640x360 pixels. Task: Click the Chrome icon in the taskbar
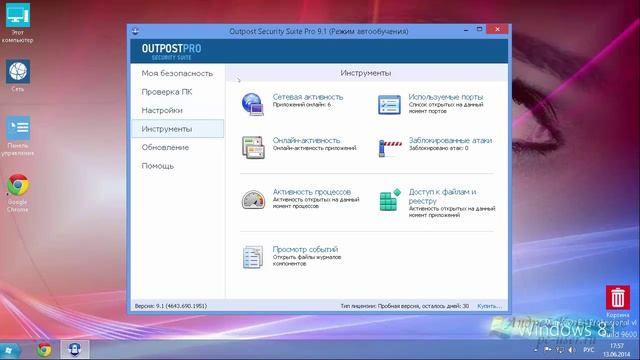[x=44, y=350]
